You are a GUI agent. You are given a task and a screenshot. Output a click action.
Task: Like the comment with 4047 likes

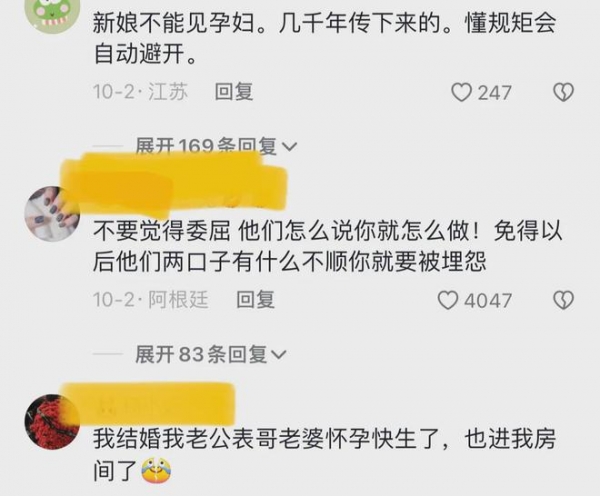tap(447, 300)
